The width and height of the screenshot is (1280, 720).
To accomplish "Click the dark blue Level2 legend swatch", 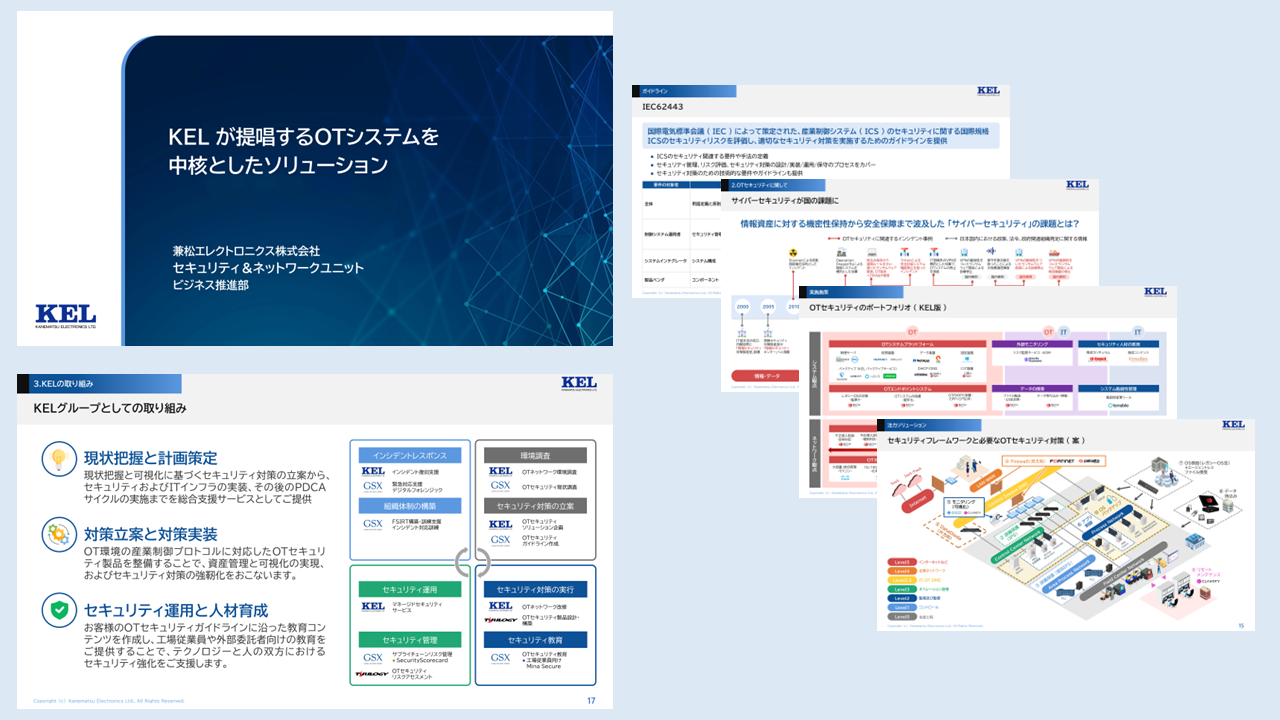I will click(900, 596).
